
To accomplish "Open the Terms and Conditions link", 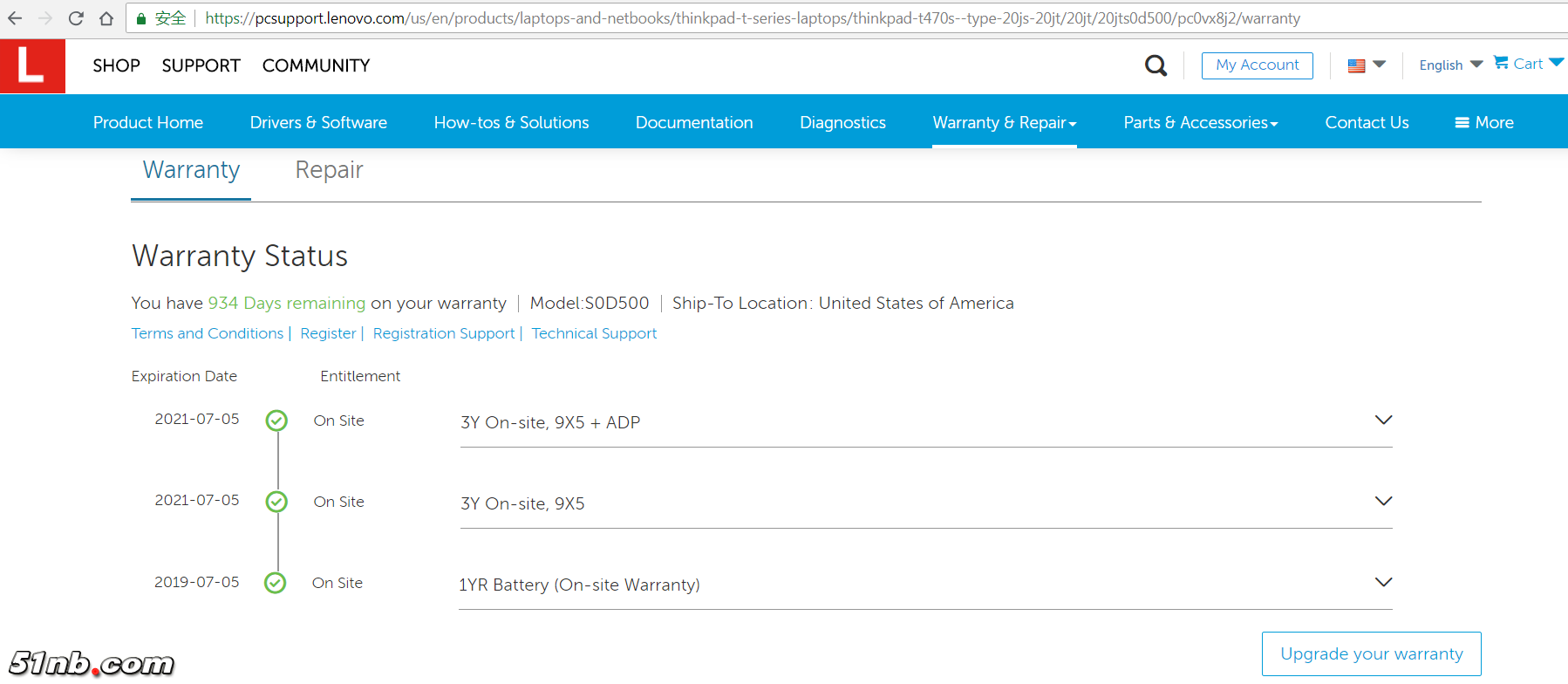I will 208,333.
